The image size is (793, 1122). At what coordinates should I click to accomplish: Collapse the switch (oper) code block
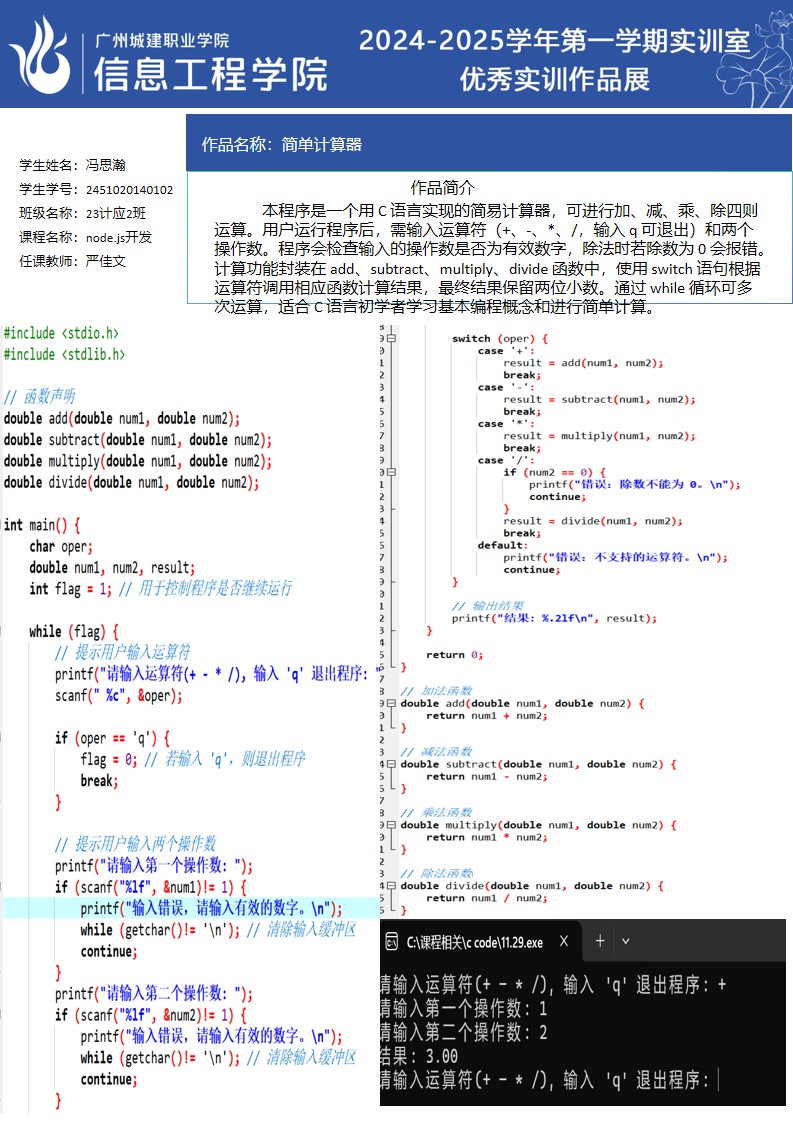point(391,339)
